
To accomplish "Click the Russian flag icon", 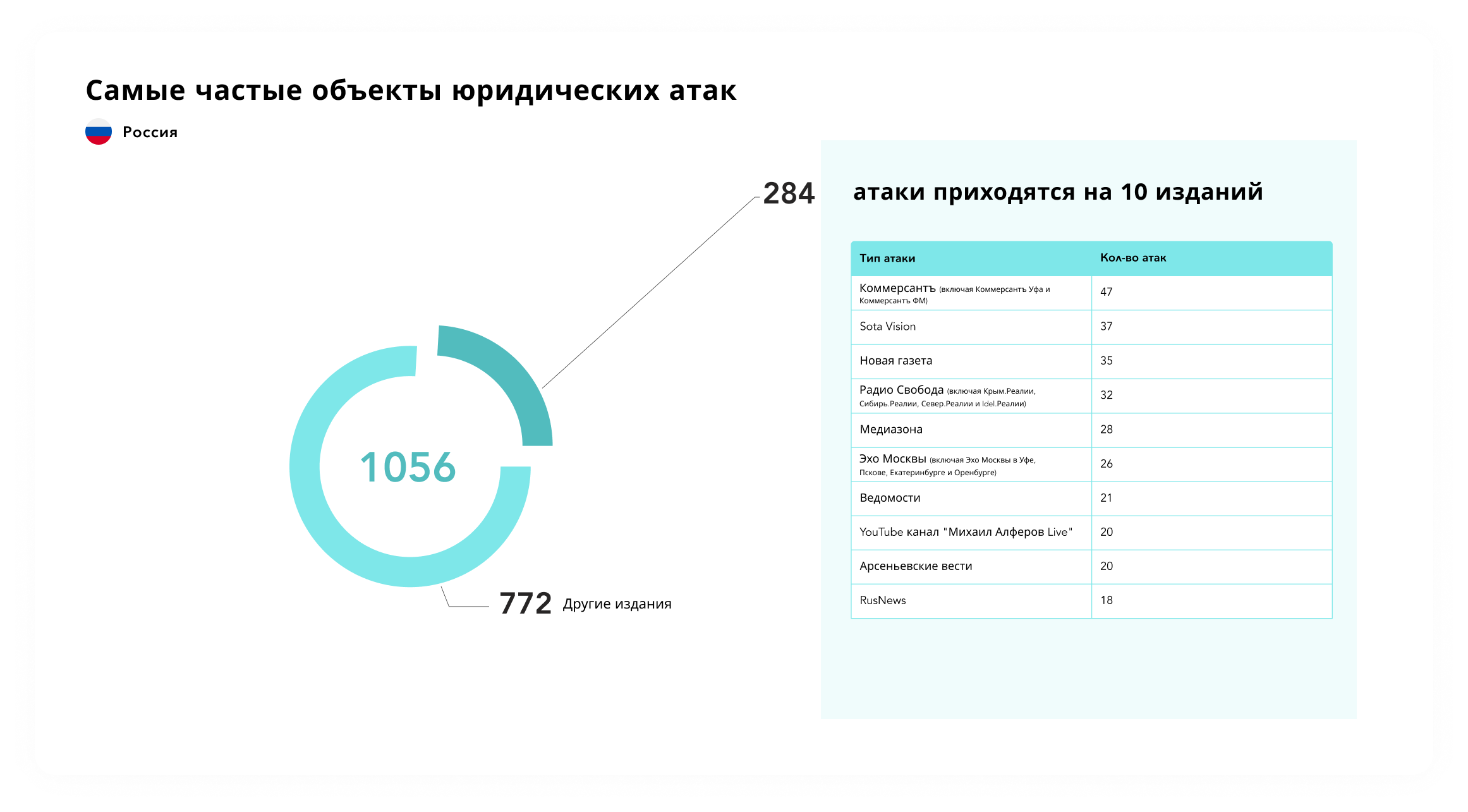I will click(x=99, y=131).
